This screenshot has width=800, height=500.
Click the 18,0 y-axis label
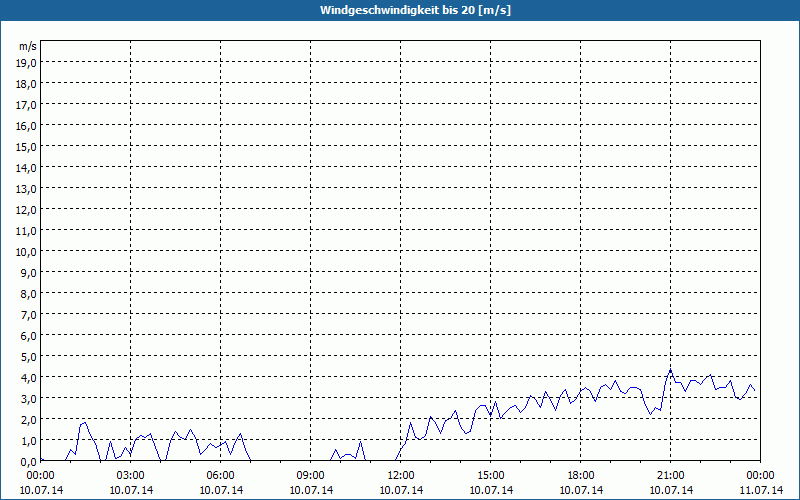(26, 83)
